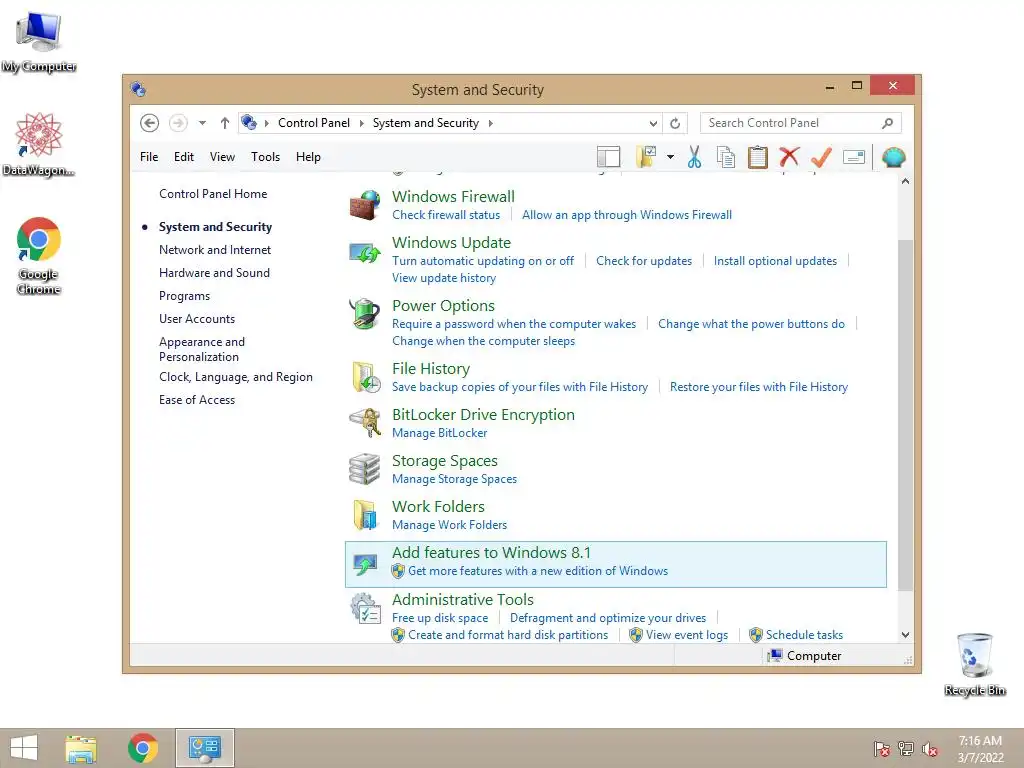
Task: Open Ease of Access in sidebar
Action: point(197,400)
